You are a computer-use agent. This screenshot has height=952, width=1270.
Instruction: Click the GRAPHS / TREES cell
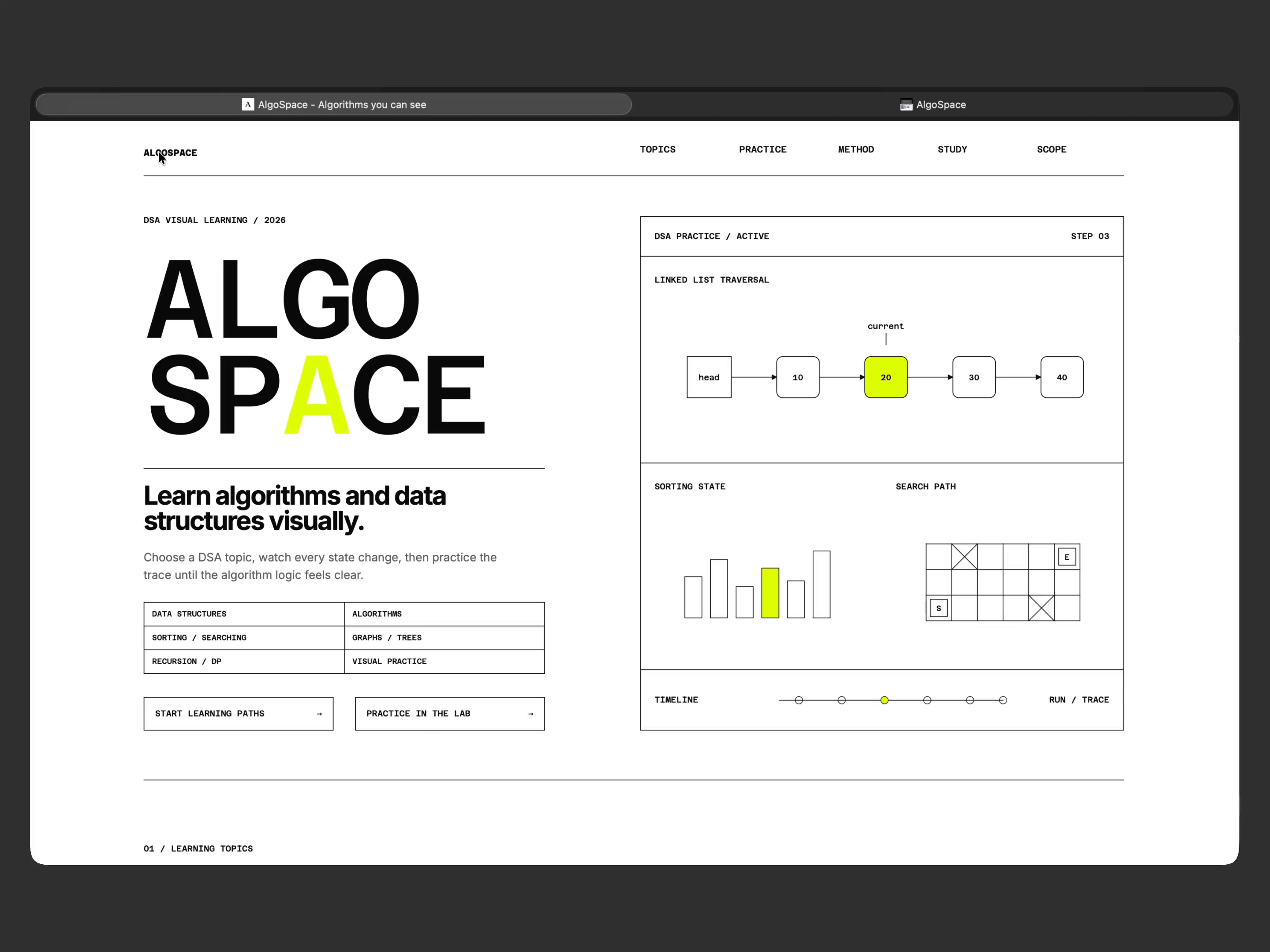444,638
